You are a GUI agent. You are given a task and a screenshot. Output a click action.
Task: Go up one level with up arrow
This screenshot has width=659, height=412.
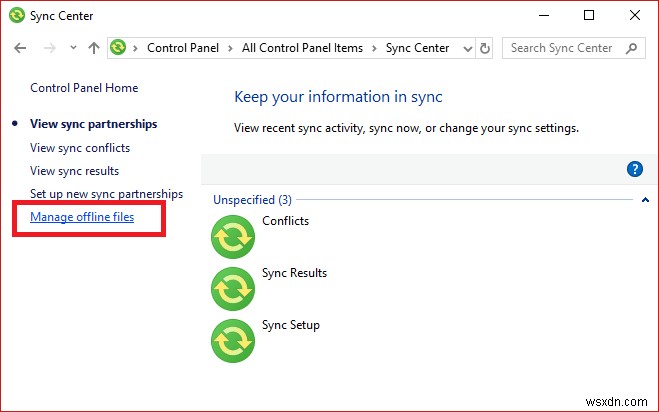(x=94, y=48)
